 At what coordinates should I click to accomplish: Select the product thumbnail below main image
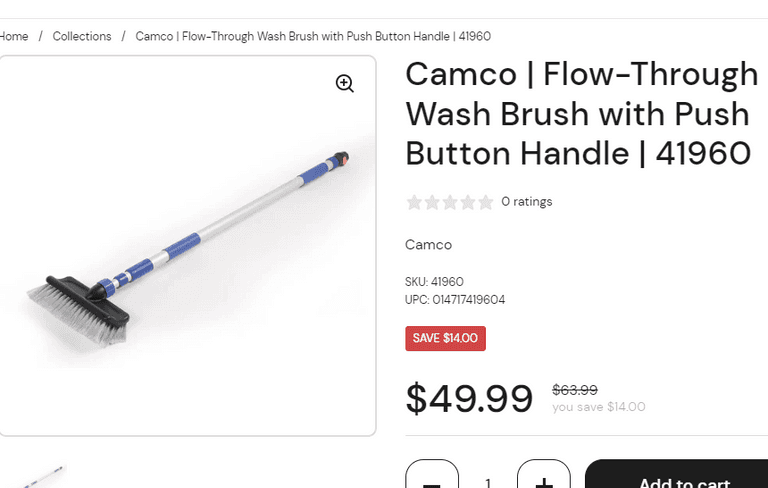click(x=40, y=476)
